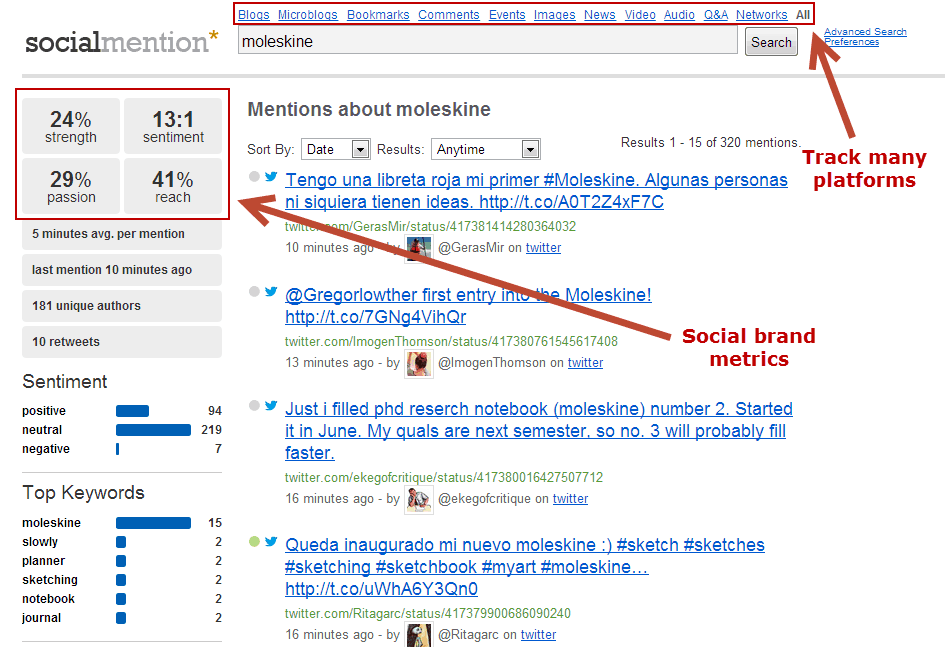The image size is (945, 647).
Task: Click @GerasMir's avatar picture
Action: click(x=419, y=248)
